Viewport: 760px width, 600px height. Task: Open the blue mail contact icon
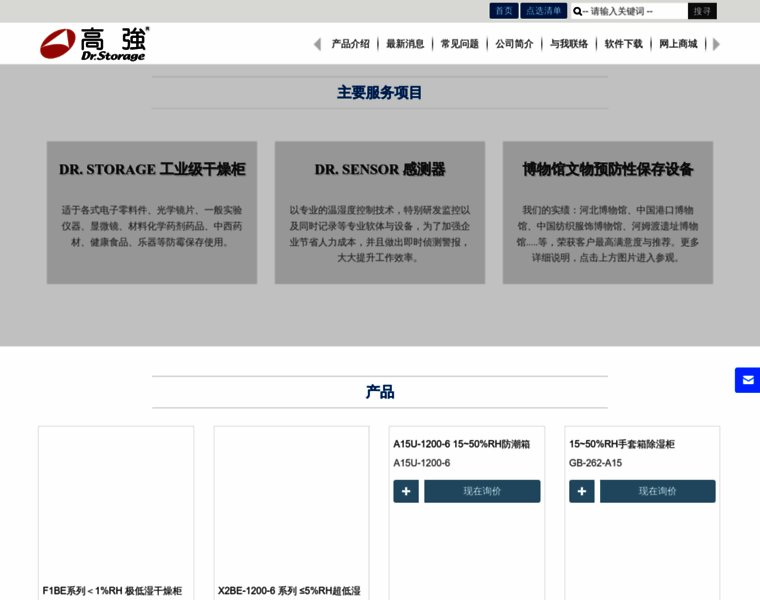pos(748,380)
